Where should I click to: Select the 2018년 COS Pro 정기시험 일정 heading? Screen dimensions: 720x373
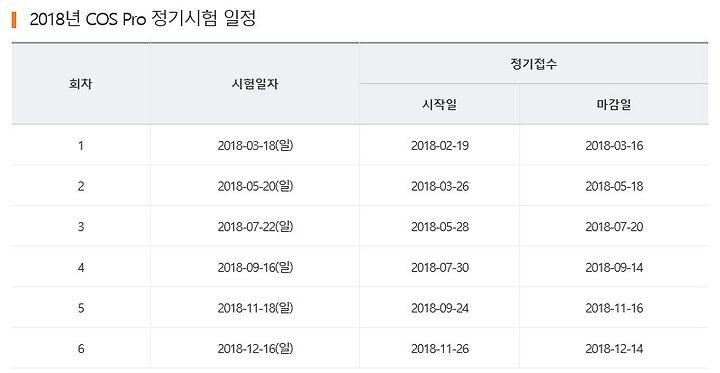click(142, 19)
